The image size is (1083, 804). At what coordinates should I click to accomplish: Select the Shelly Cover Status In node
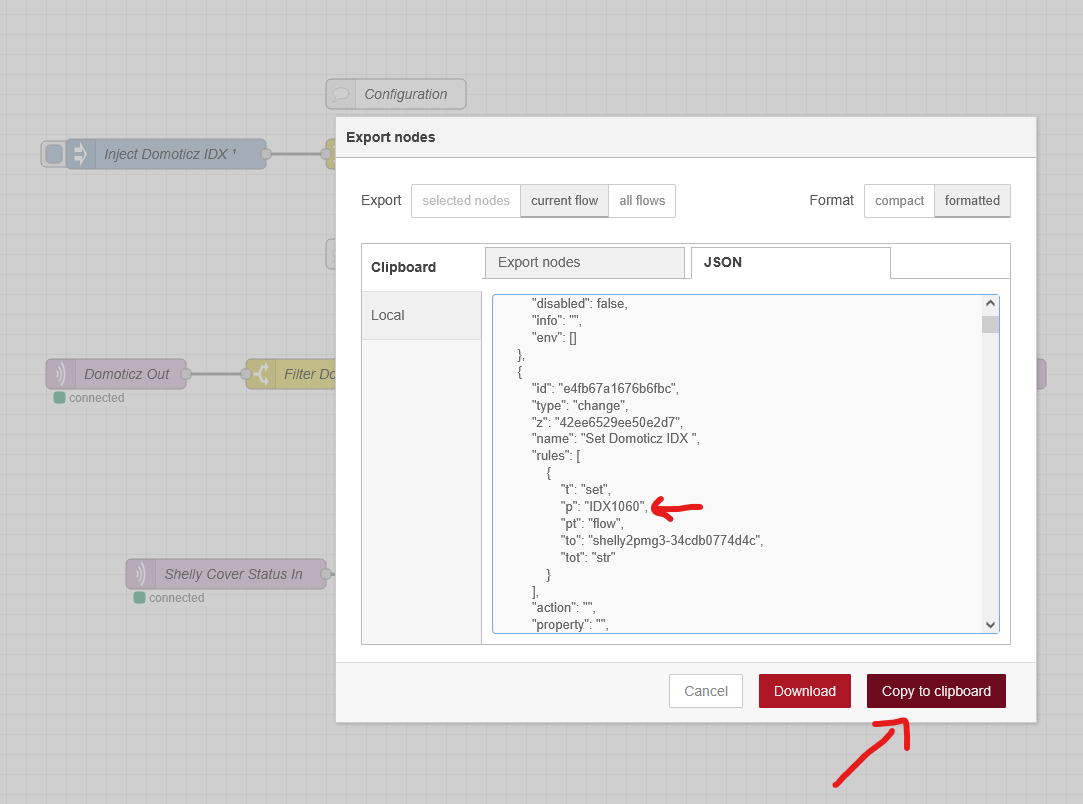tap(226, 574)
